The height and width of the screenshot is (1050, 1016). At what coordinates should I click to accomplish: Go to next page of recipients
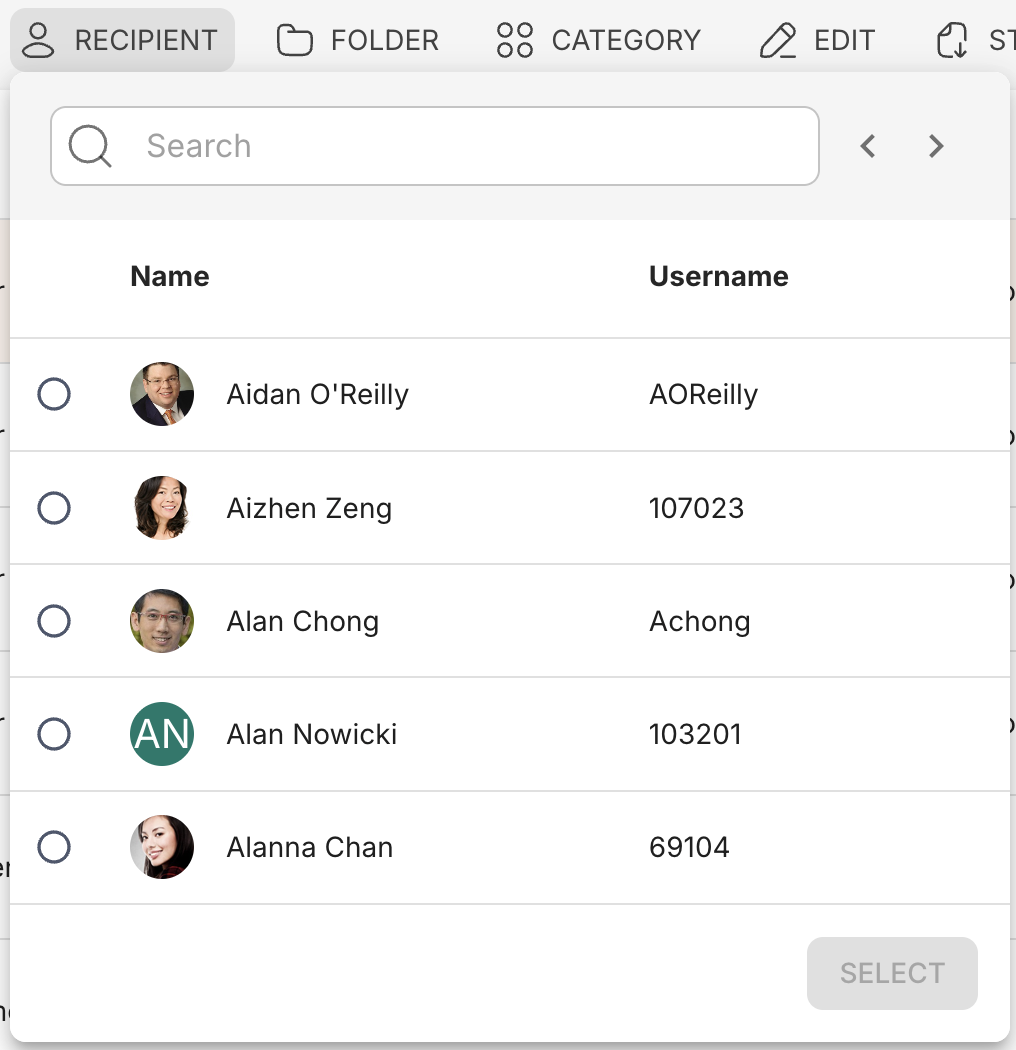click(x=936, y=146)
